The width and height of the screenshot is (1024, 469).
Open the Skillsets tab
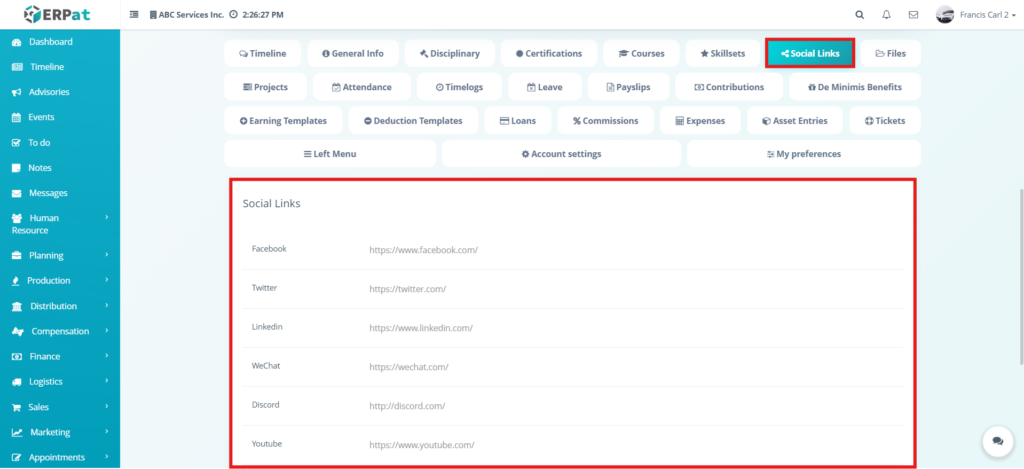[722, 54]
